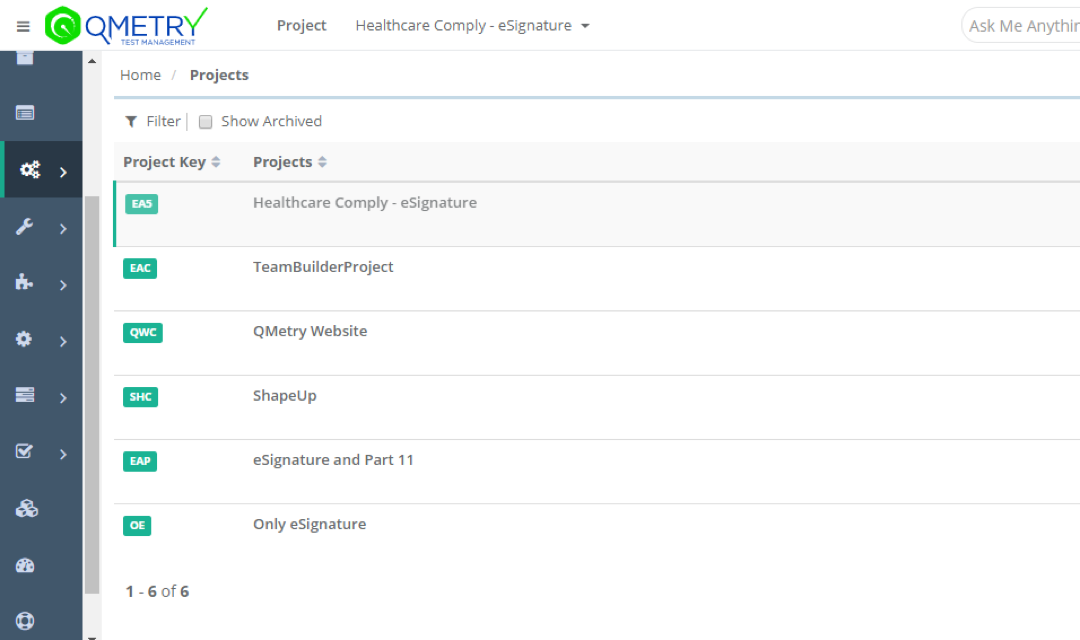Click the Ask Me Anything search field
Viewport: 1080px width, 640px height.
[x=1021, y=25]
